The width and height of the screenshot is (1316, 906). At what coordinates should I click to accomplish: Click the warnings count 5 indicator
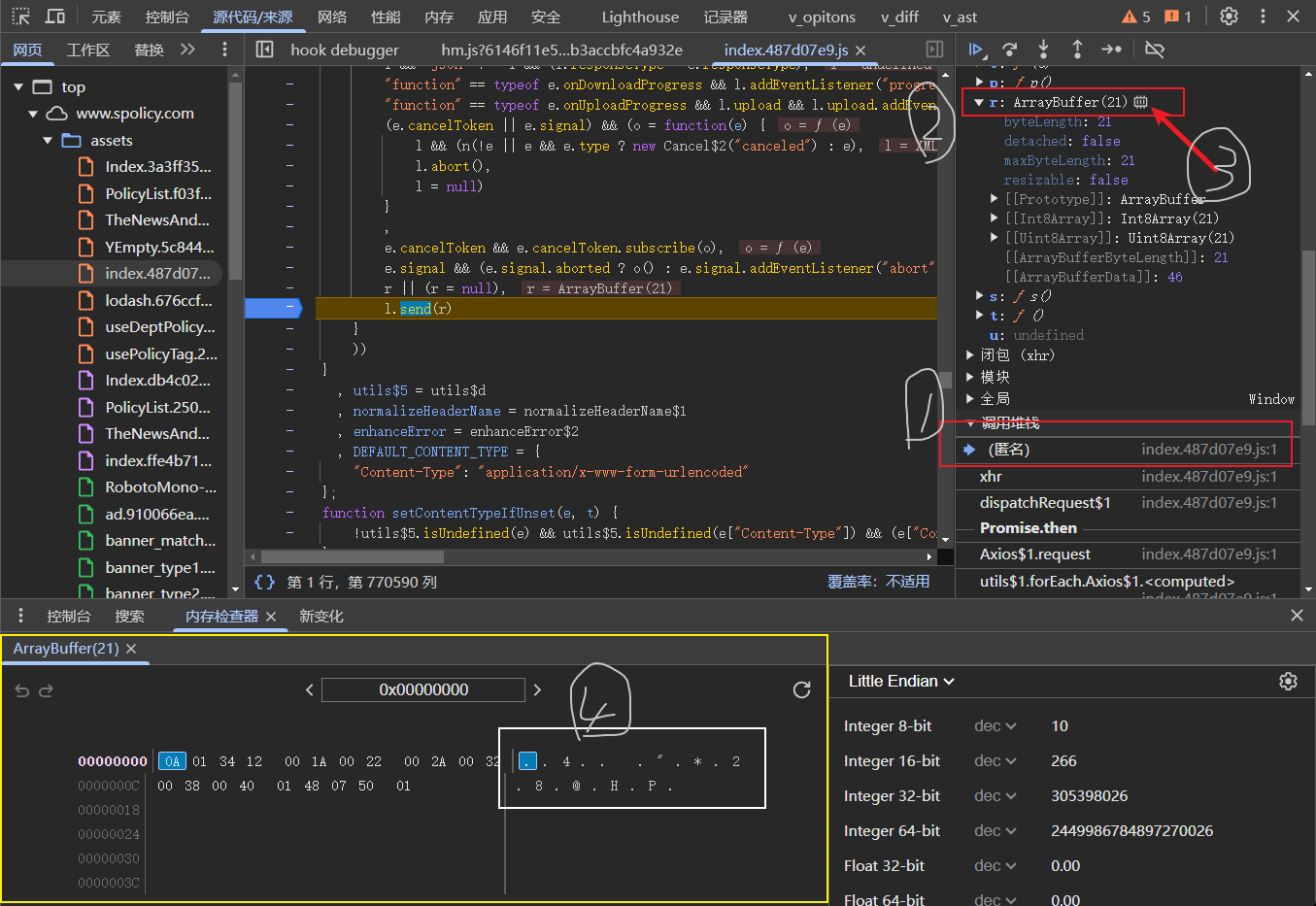[x=1135, y=17]
